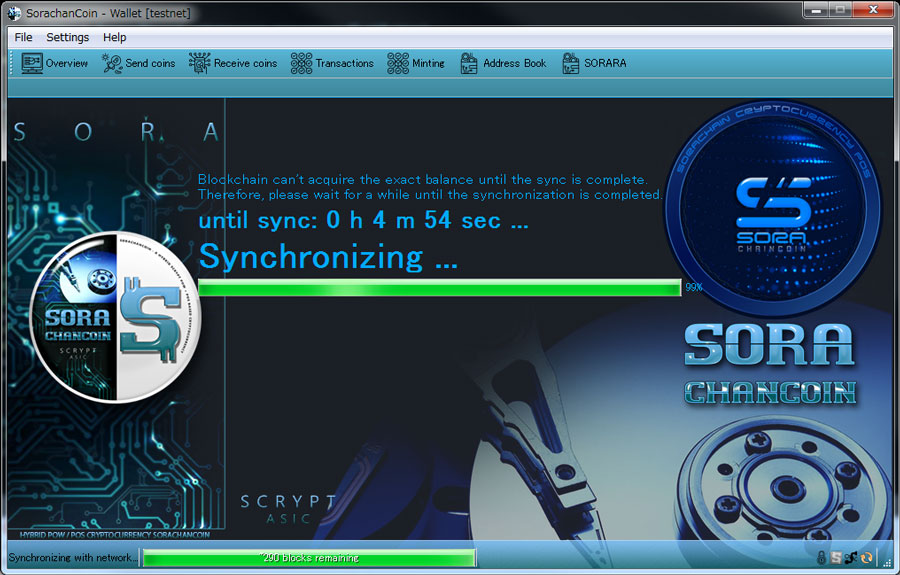Click the 'Blockchain can't acquire' notice text

[430, 187]
